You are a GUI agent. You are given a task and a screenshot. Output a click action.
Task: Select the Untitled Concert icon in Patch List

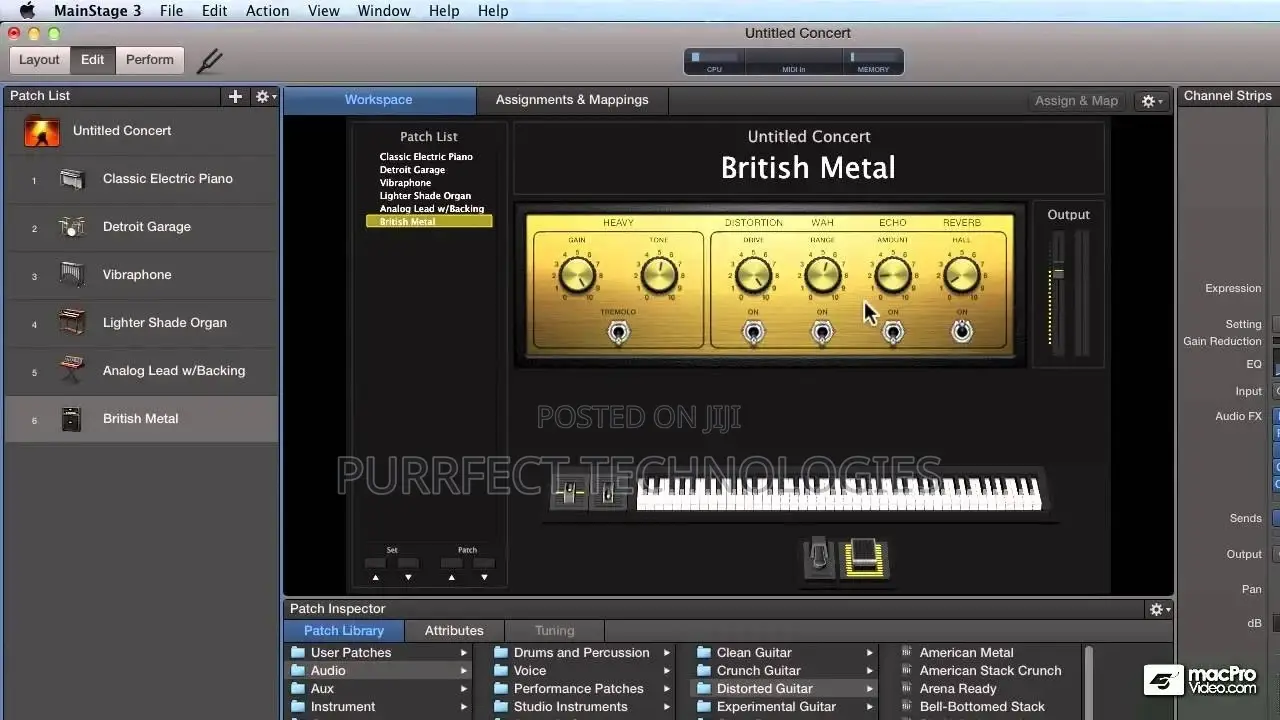coord(42,131)
